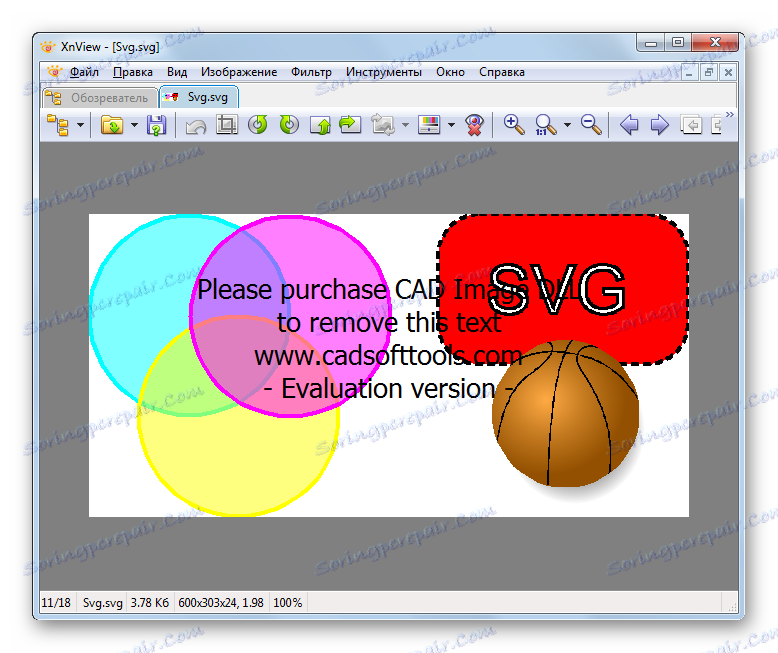
Task: Restore the inner document window
Action: (x=709, y=73)
